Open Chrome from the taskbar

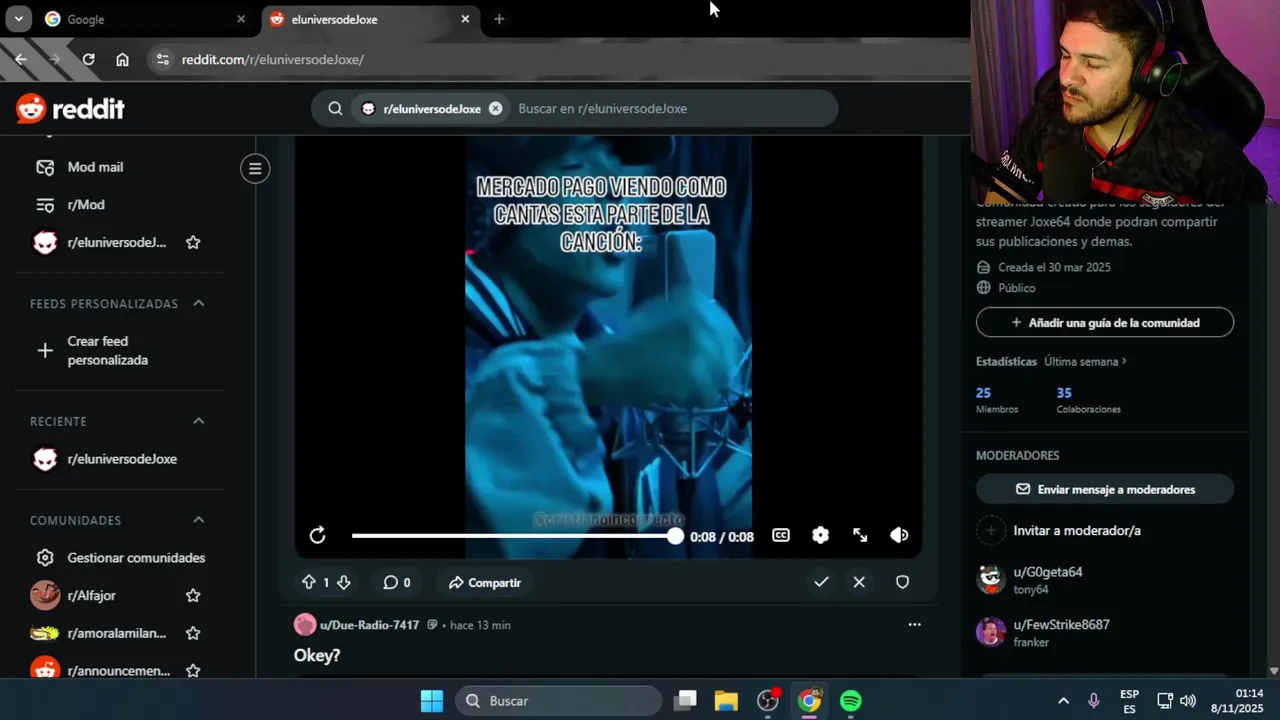coord(809,701)
